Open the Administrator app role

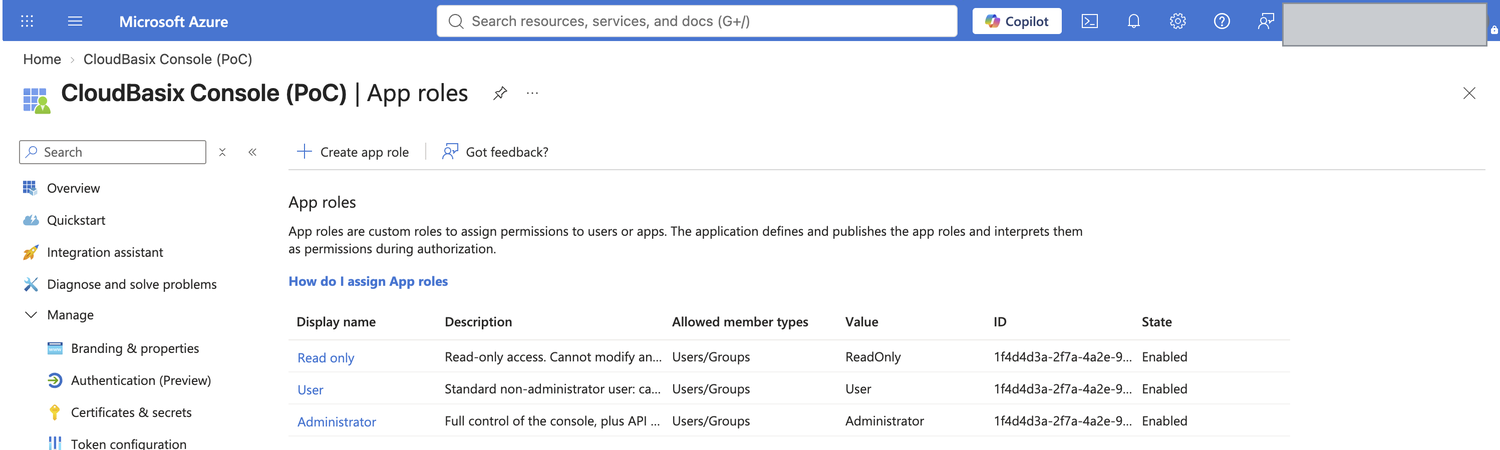point(337,421)
